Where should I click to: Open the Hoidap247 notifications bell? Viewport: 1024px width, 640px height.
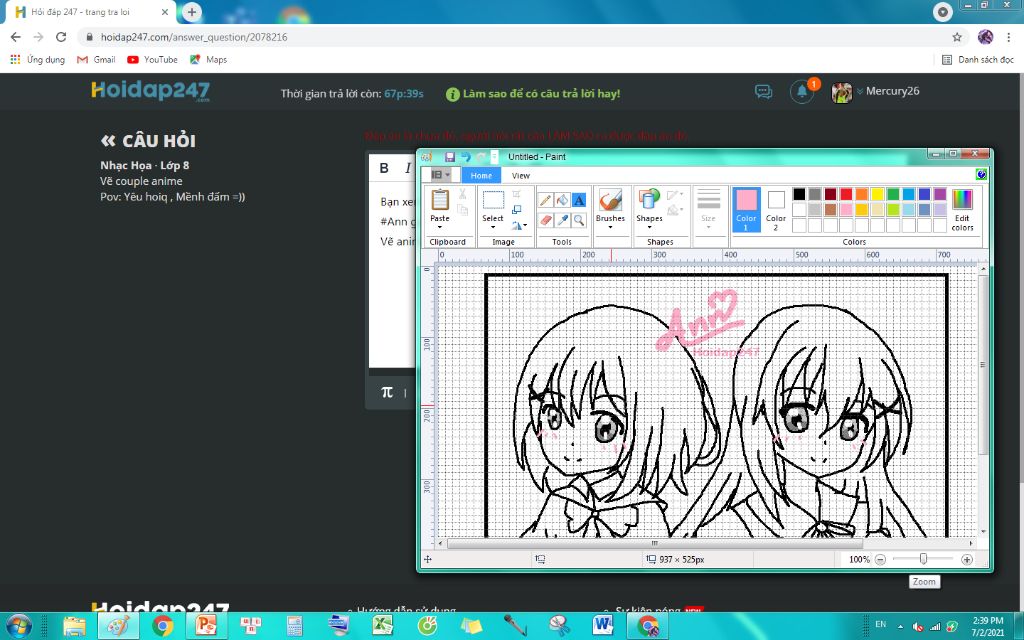[802, 92]
